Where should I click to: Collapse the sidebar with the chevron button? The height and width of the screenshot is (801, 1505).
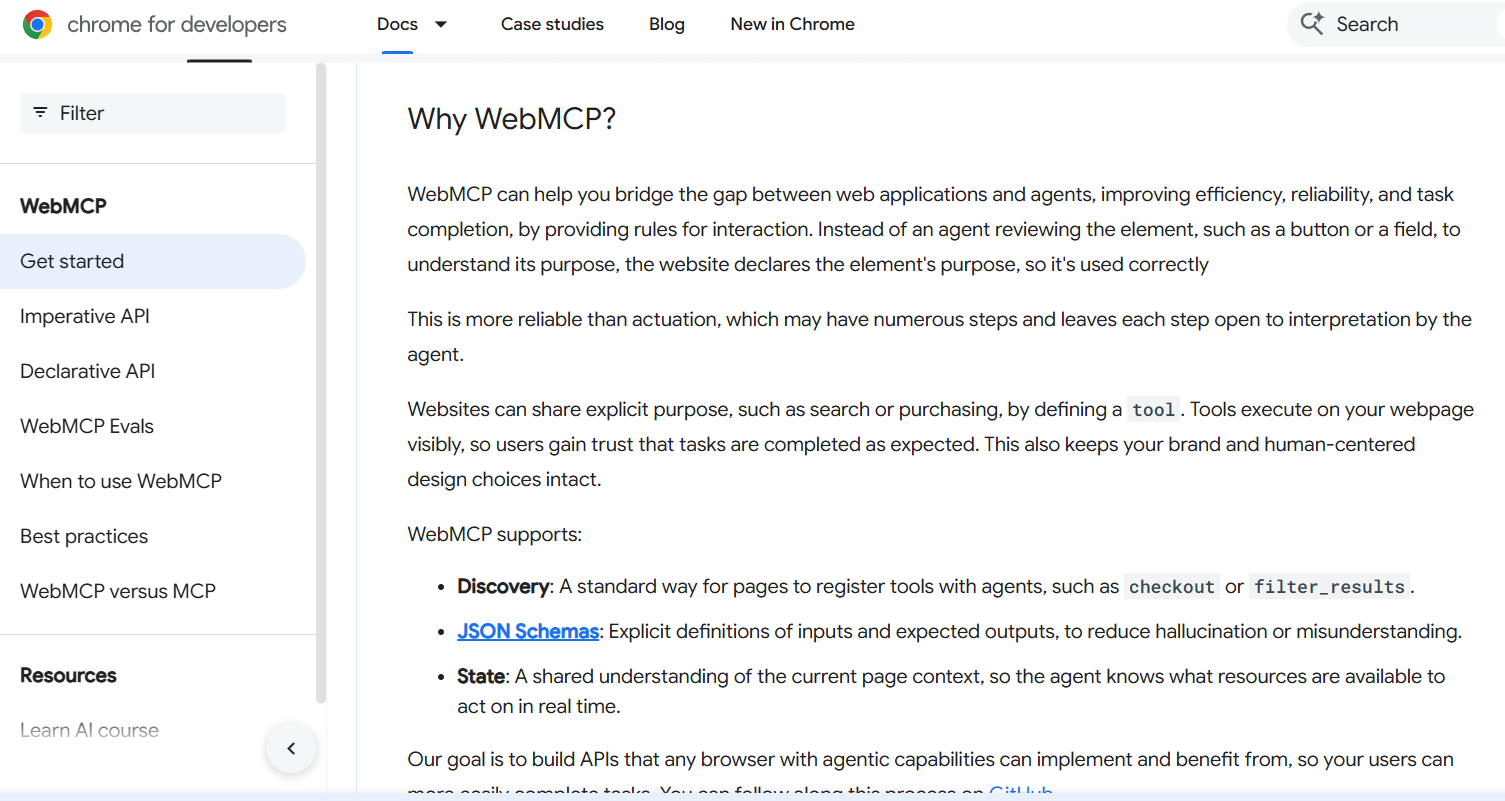291,748
